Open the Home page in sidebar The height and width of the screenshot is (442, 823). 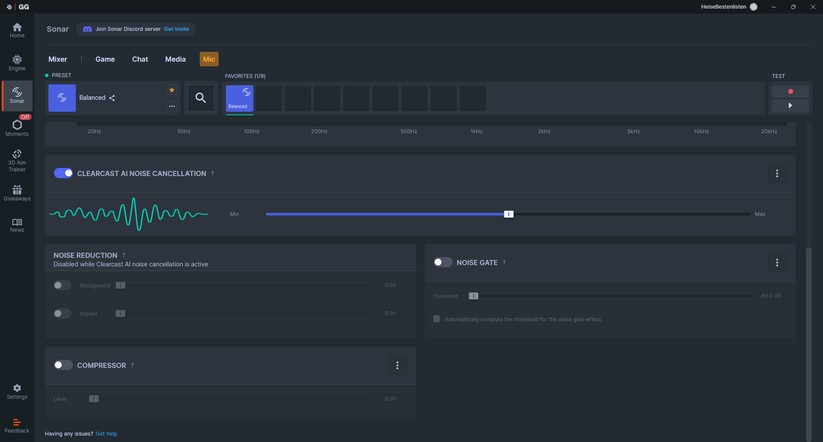pyautogui.click(x=17, y=30)
